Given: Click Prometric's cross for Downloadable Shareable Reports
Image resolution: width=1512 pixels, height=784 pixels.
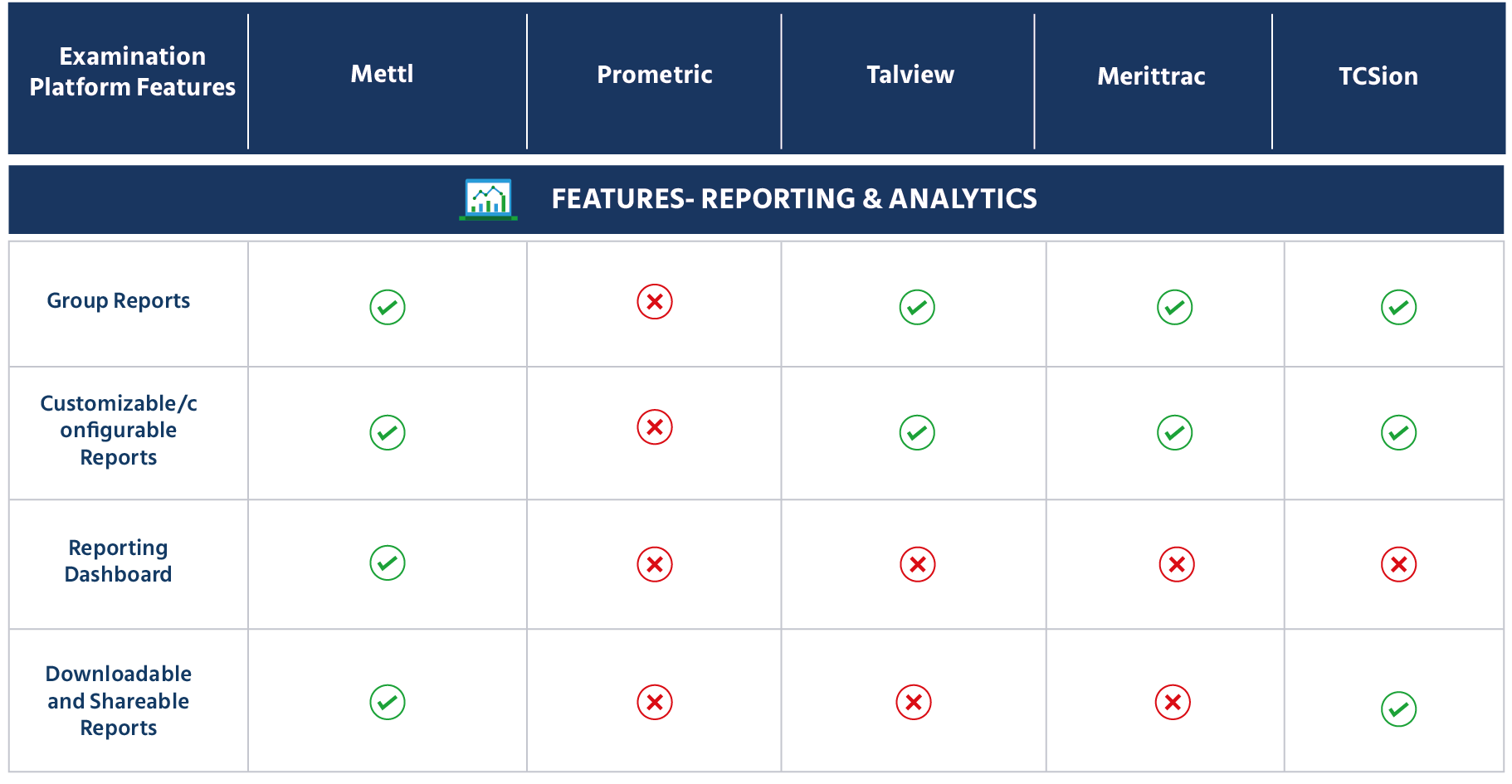Looking at the screenshot, I should pos(655,702).
